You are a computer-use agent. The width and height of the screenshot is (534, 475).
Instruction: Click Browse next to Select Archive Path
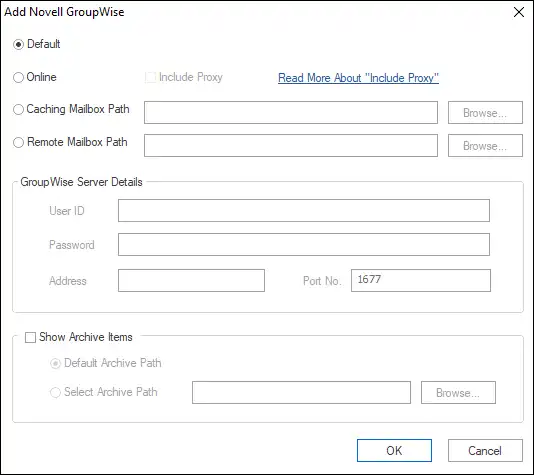pyautogui.click(x=458, y=393)
